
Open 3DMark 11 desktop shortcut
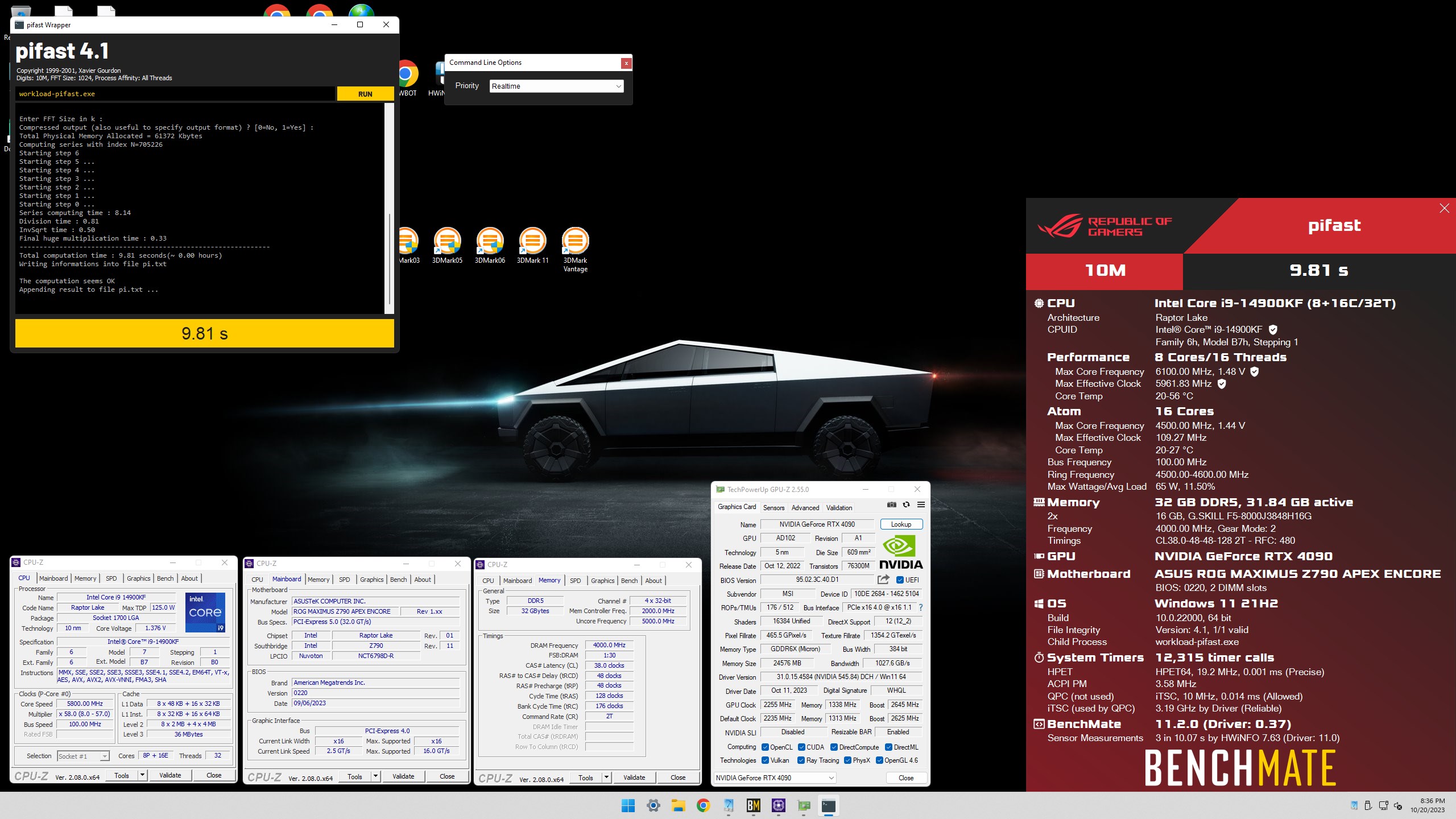[532, 246]
